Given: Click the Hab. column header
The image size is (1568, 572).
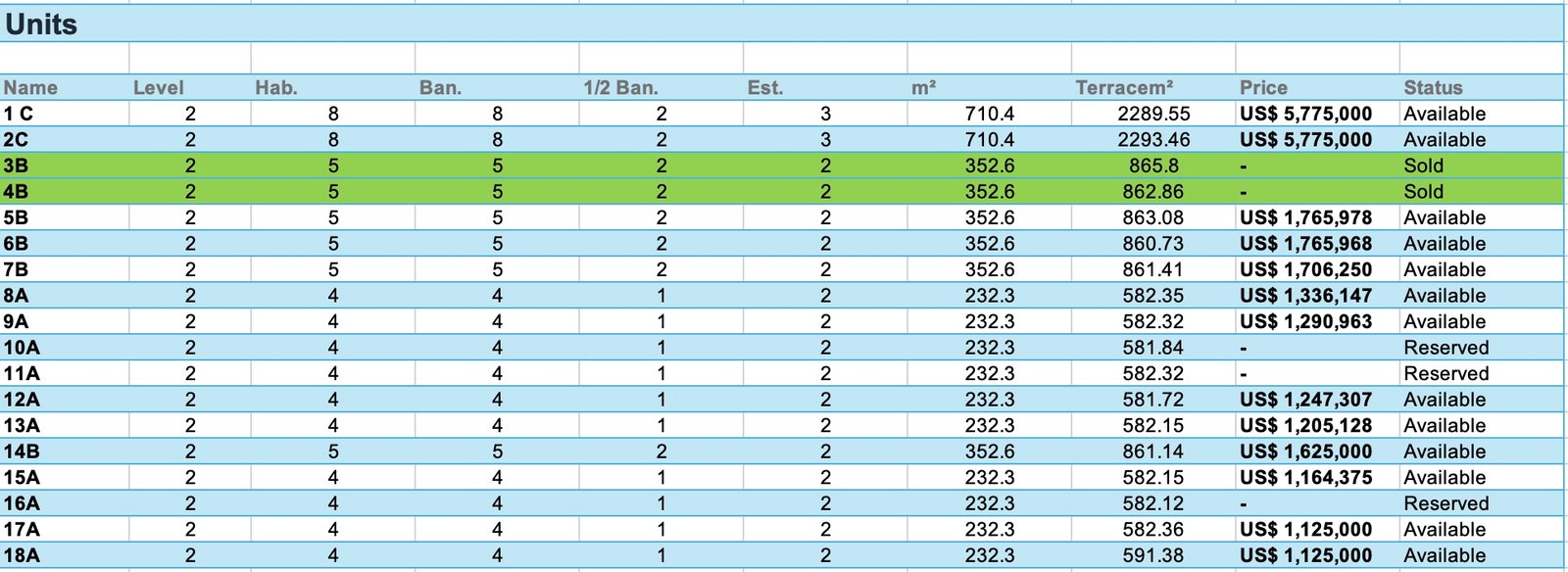Looking at the screenshot, I should tap(276, 87).
